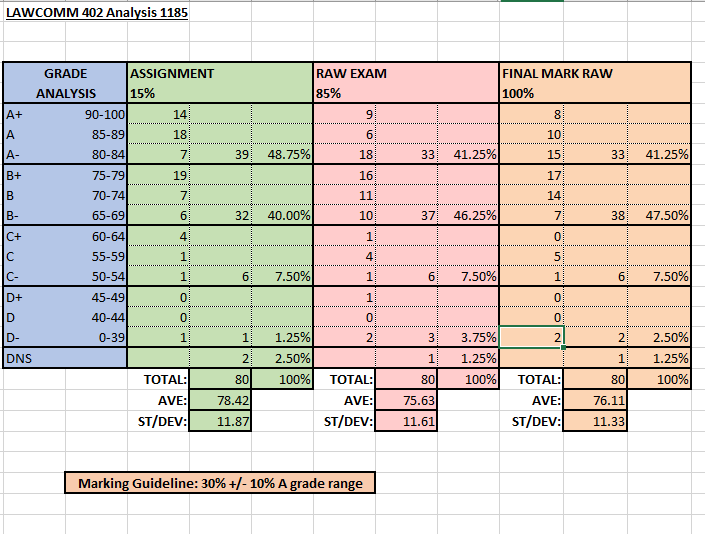Click the GRADE ANALYSIS header cell

[65, 83]
